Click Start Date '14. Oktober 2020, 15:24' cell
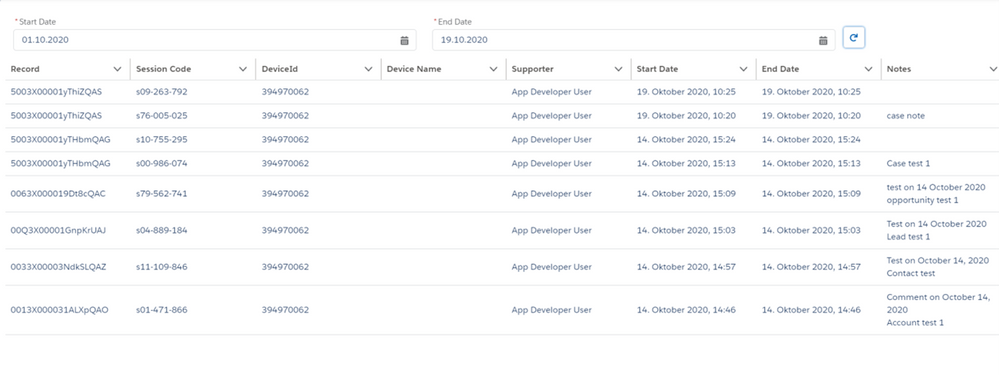This screenshot has width=999, height=375. tap(686, 139)
